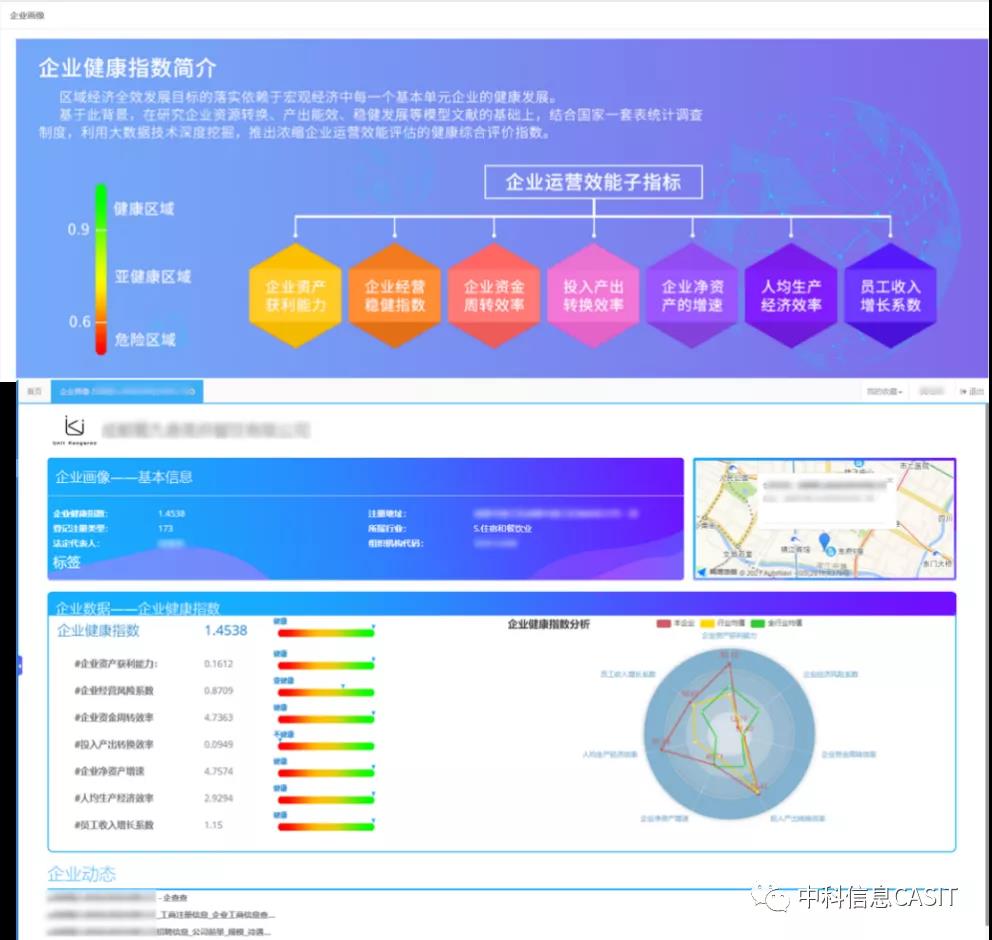Screen dimensions: 992x940
Task: Open the first 企业动态 entry ending 企查查
Action: 117,898
